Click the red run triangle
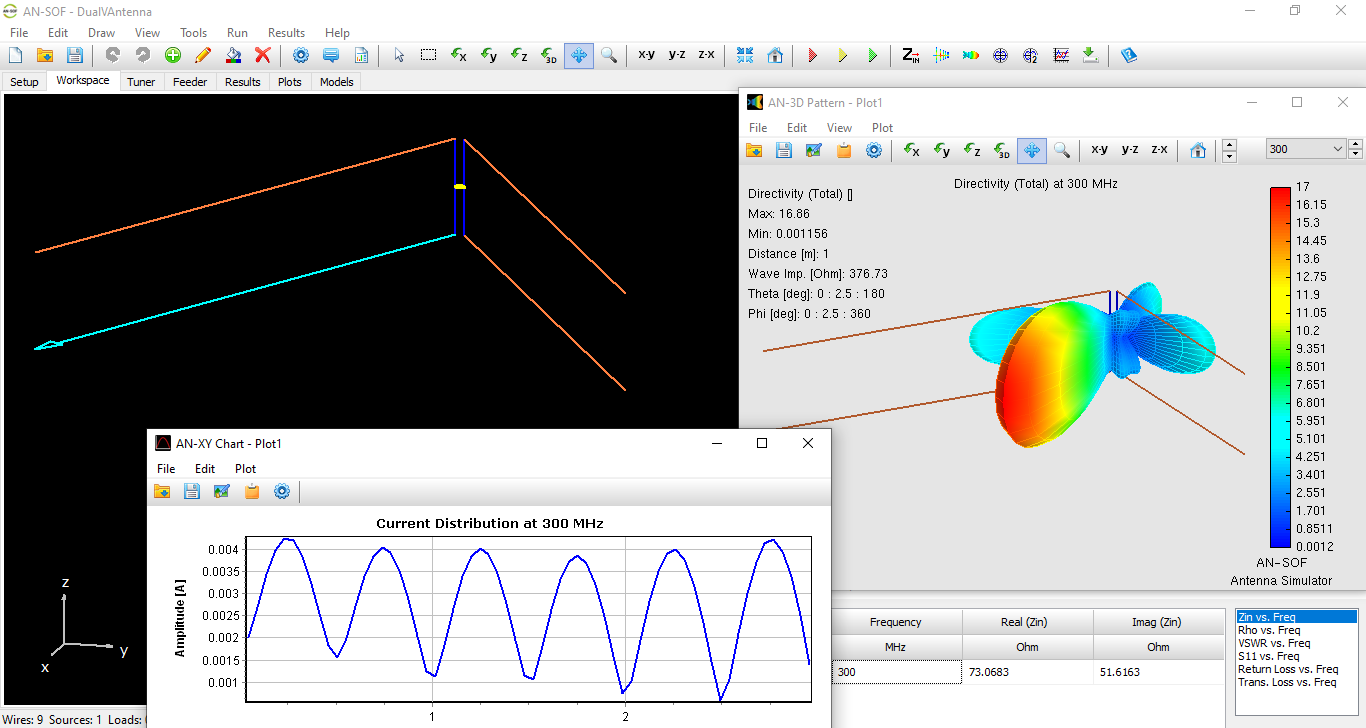Image resolution: width=1366 pixels, height=728 pixels. (813, 56)
